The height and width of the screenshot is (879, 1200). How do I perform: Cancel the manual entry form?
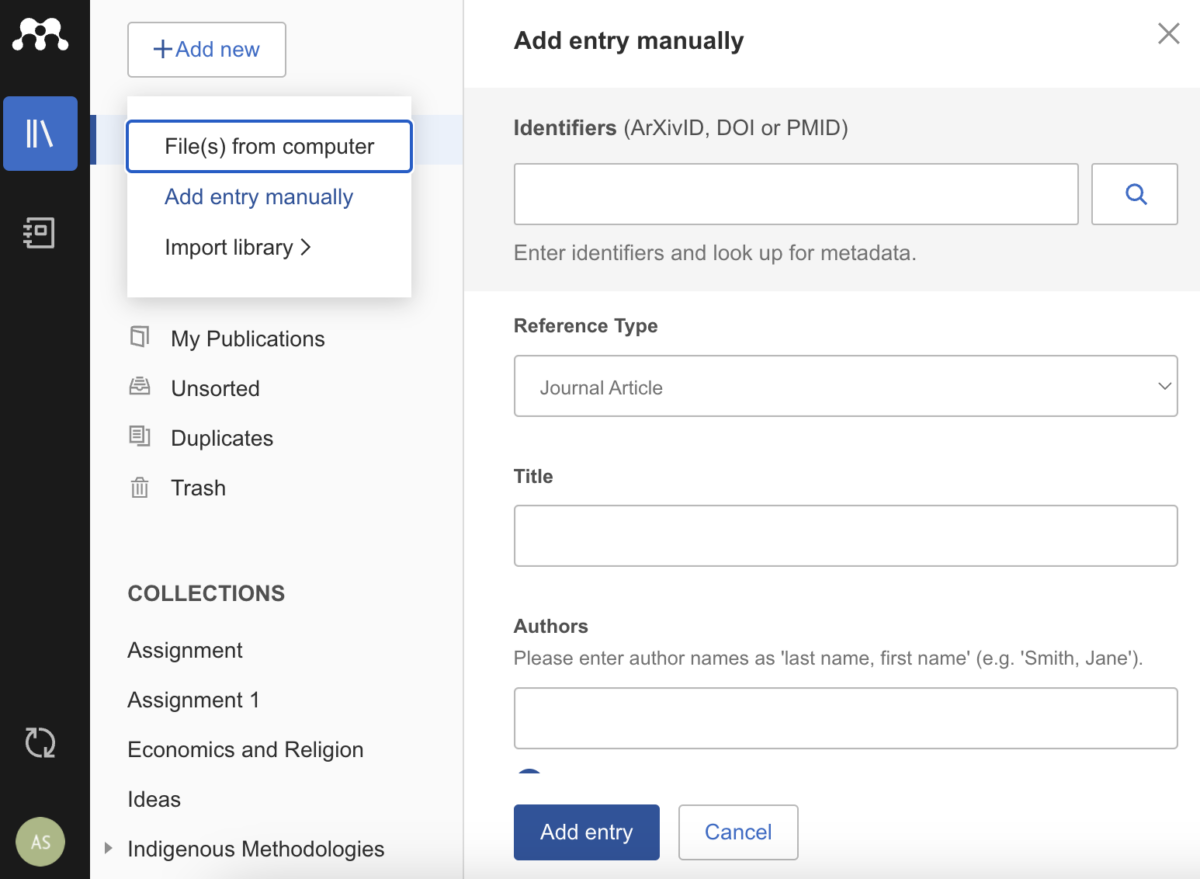(738, 832)
